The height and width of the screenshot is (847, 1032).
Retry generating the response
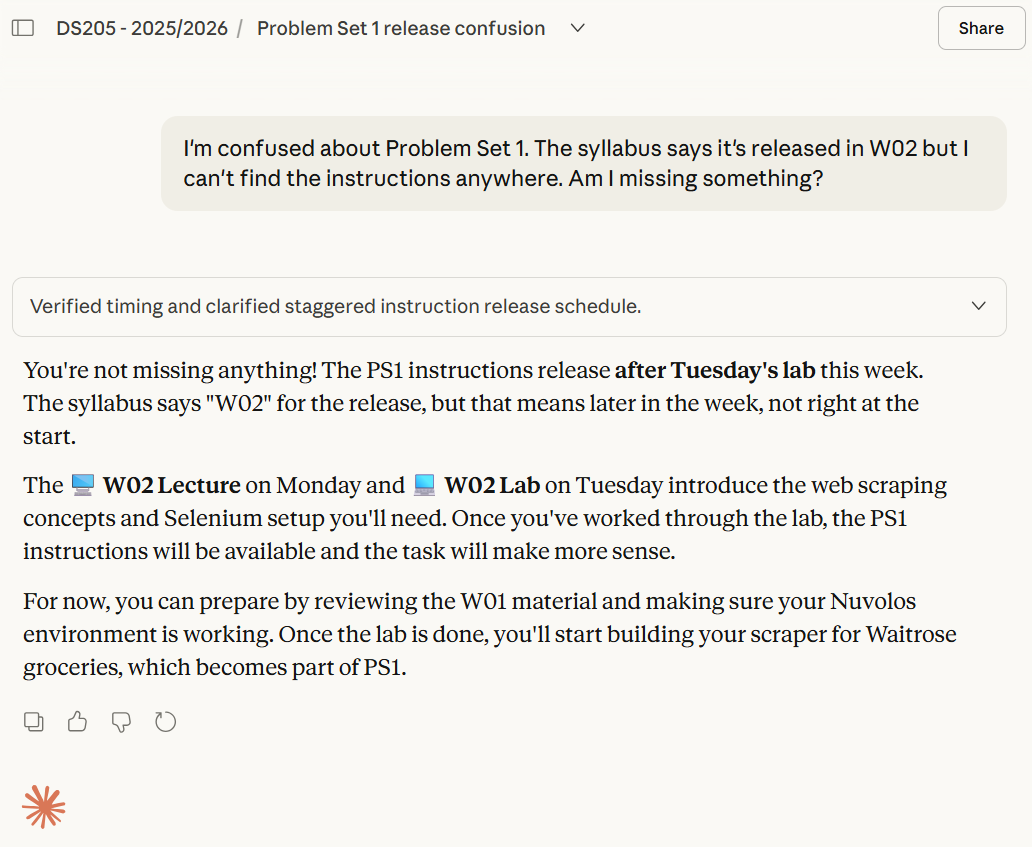pyautogui.click(x=165, y=721)
